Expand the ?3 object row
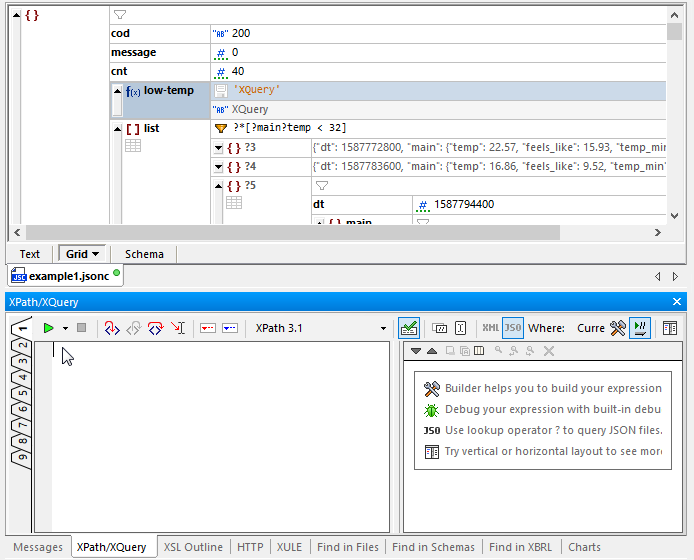Viewport: 694px width, 560px height. click(x=219, y=148)
